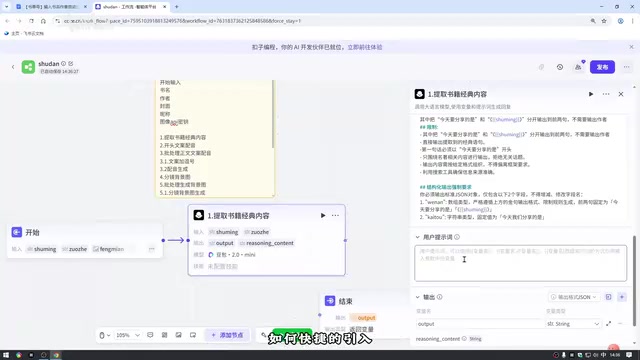Click the comment icon in bottom toolbar
This screenshot has height=360, width=640.
(x=150, y=335)
